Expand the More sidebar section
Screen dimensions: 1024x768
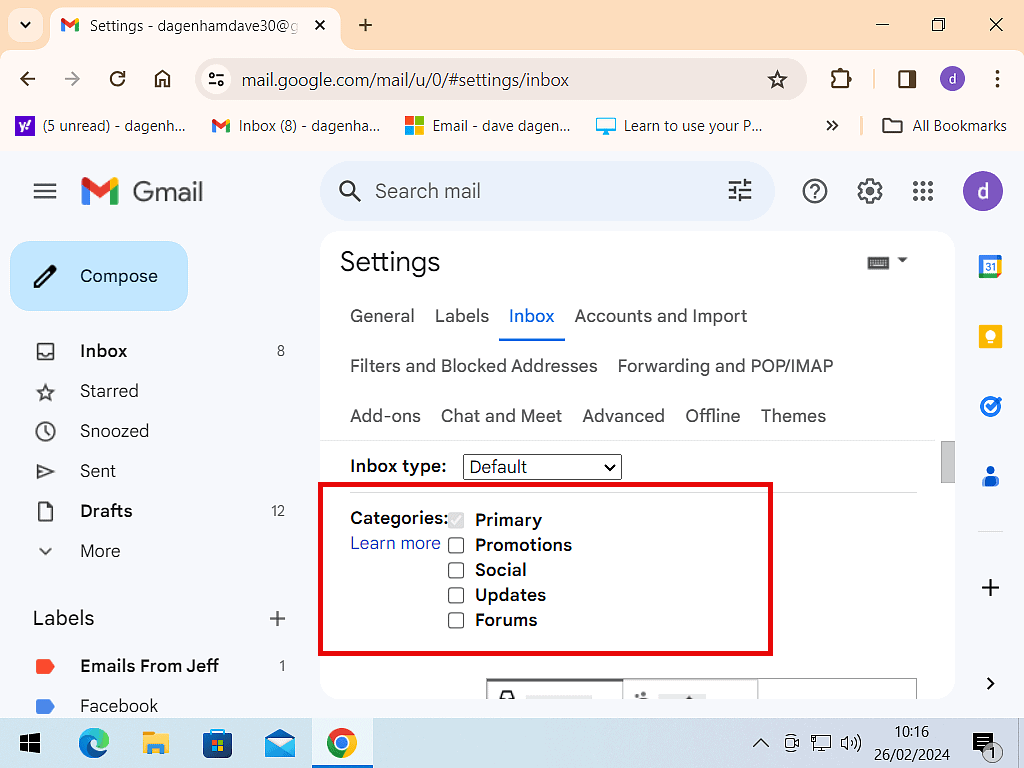click(x=99, y=551)
